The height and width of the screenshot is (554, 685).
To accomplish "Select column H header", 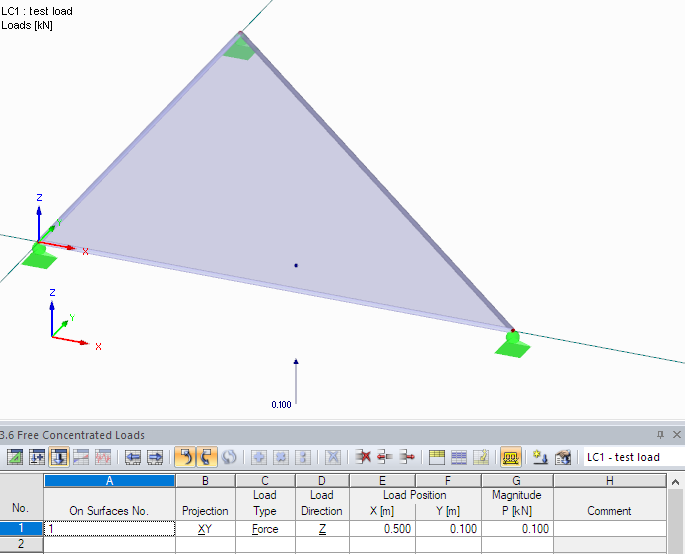I will (610, 481).
